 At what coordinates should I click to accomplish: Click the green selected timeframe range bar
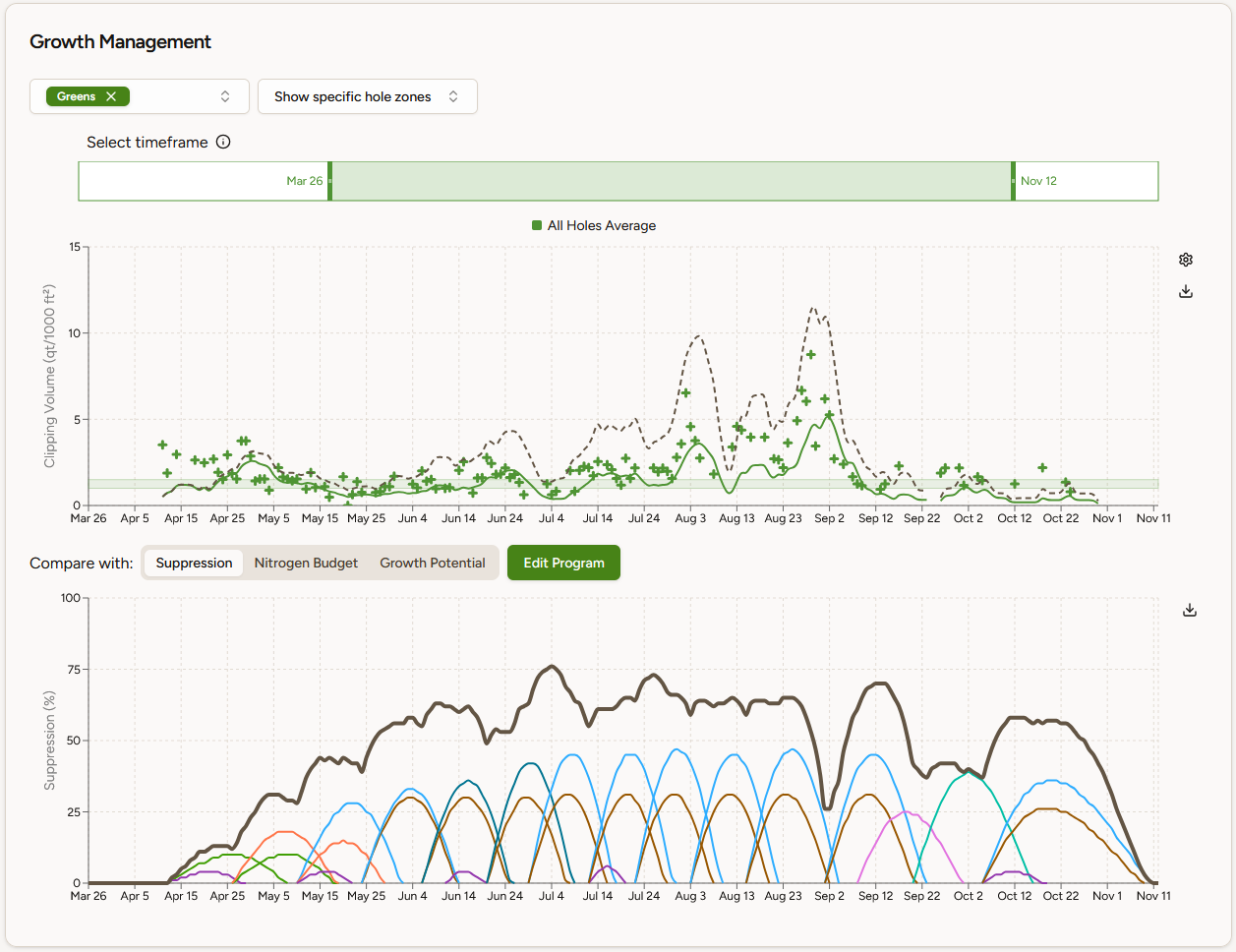pos(672,181)
